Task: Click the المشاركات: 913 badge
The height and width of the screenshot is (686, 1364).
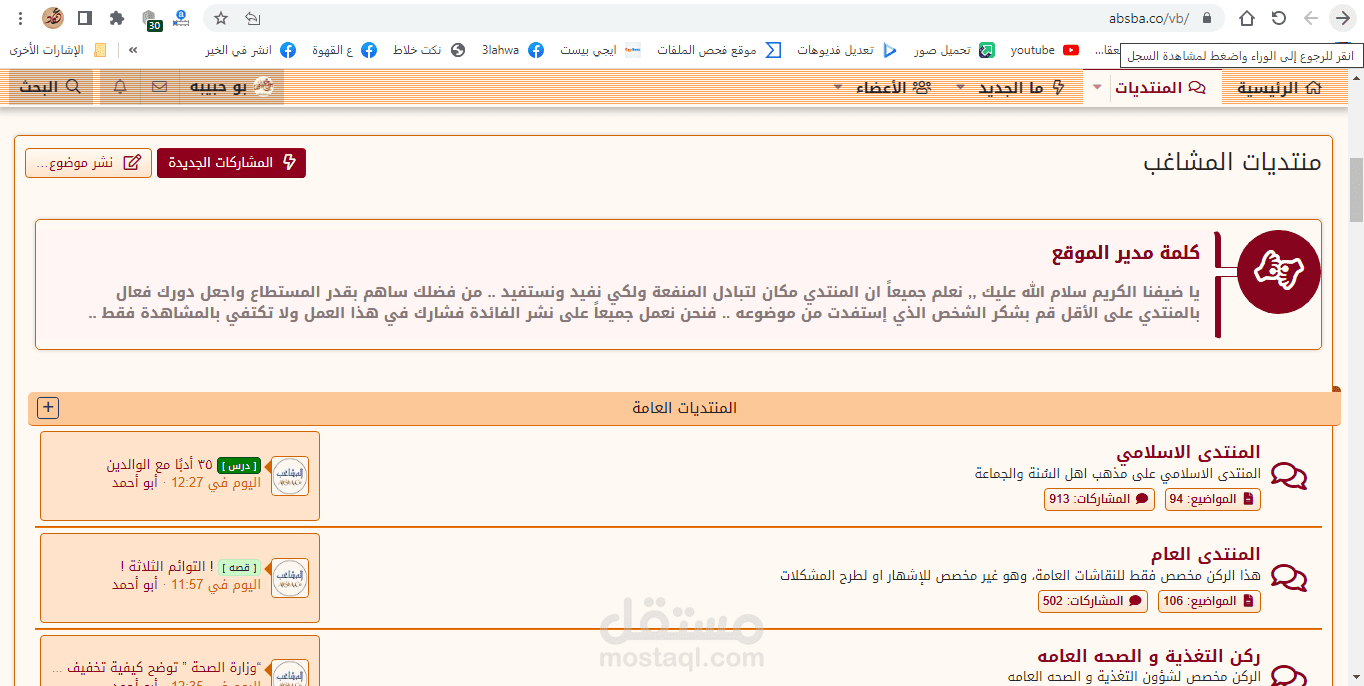Action: pos(1099,499)
